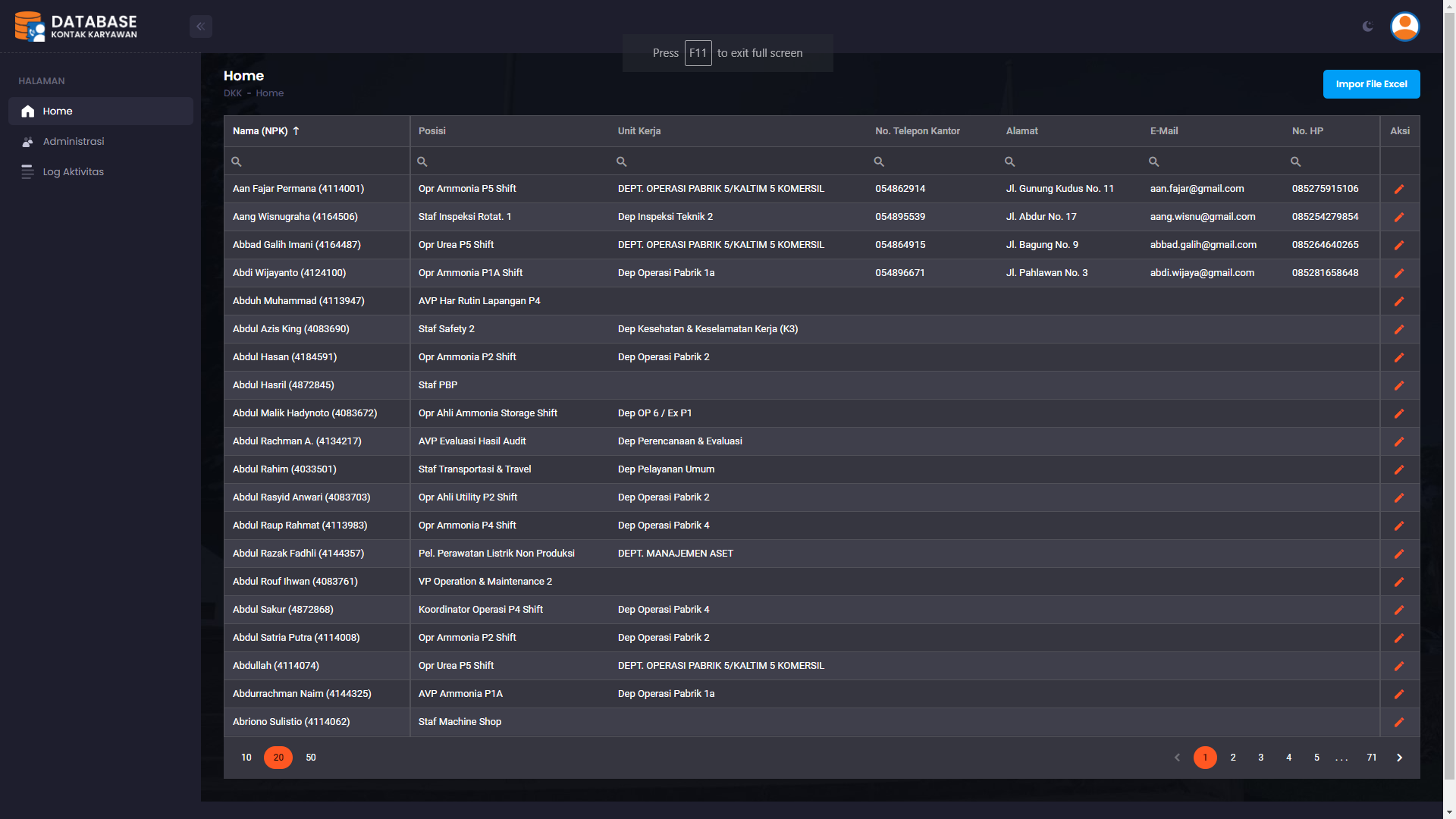Viewport: 1456px width, 819px height.
Task: Sort by No. HP column header
Action: coord(1332,131)
